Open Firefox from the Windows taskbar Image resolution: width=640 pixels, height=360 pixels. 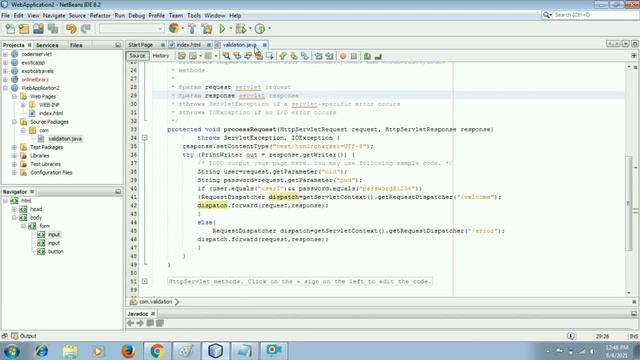pos(128,351)
